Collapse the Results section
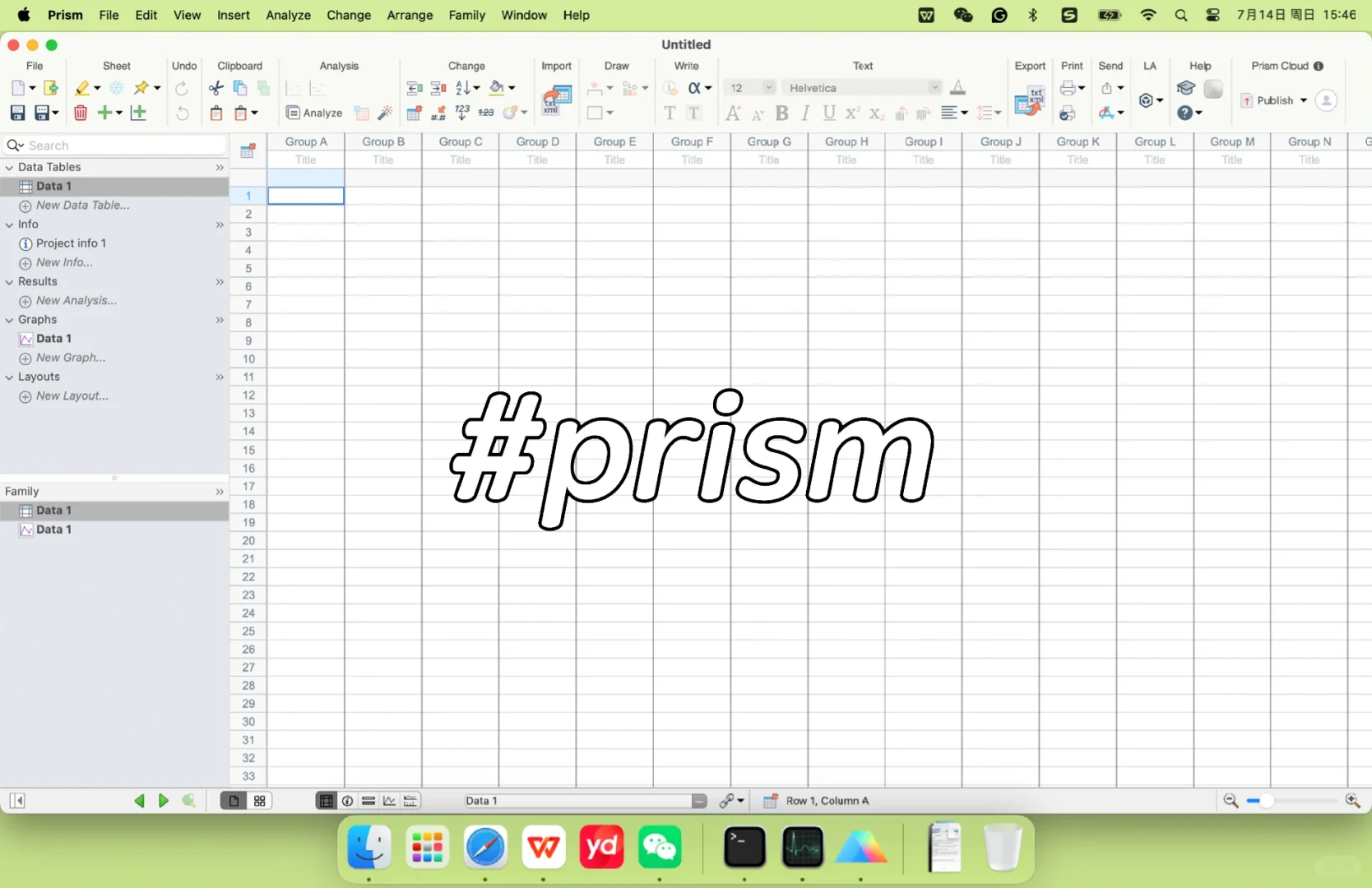 (9, 282)
